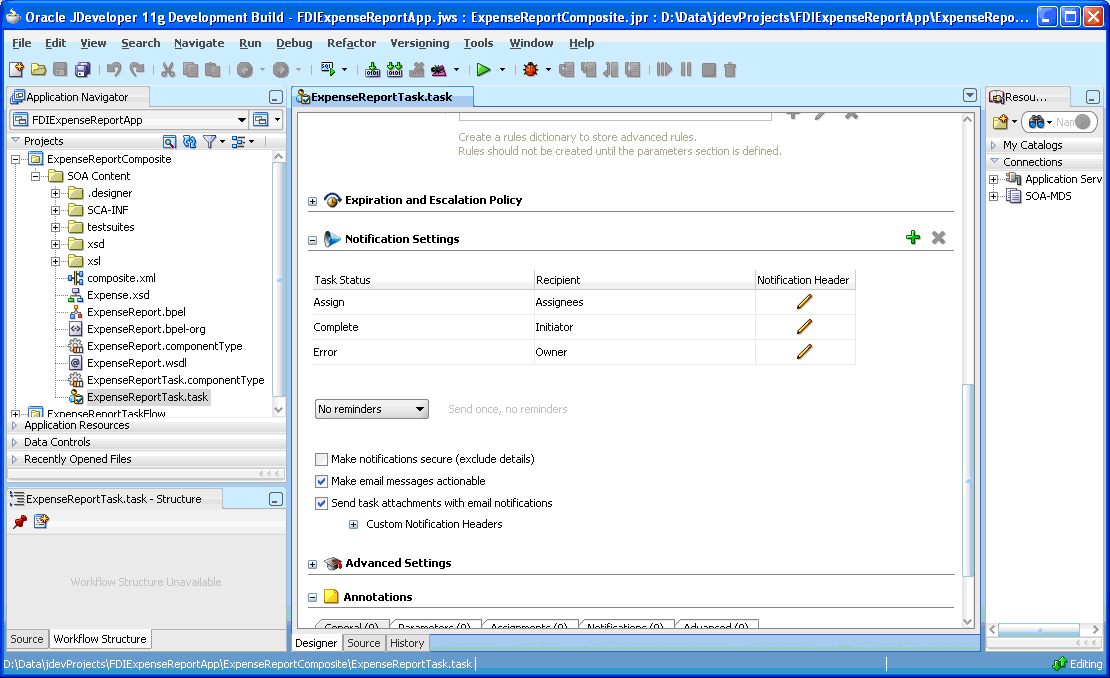Open the Debug menu
The height and width of the screenshot is (678, 1110).
(x=294, y=43)
